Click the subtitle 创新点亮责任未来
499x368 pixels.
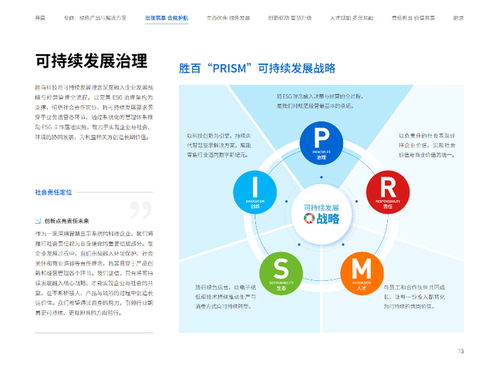[67, 221]
